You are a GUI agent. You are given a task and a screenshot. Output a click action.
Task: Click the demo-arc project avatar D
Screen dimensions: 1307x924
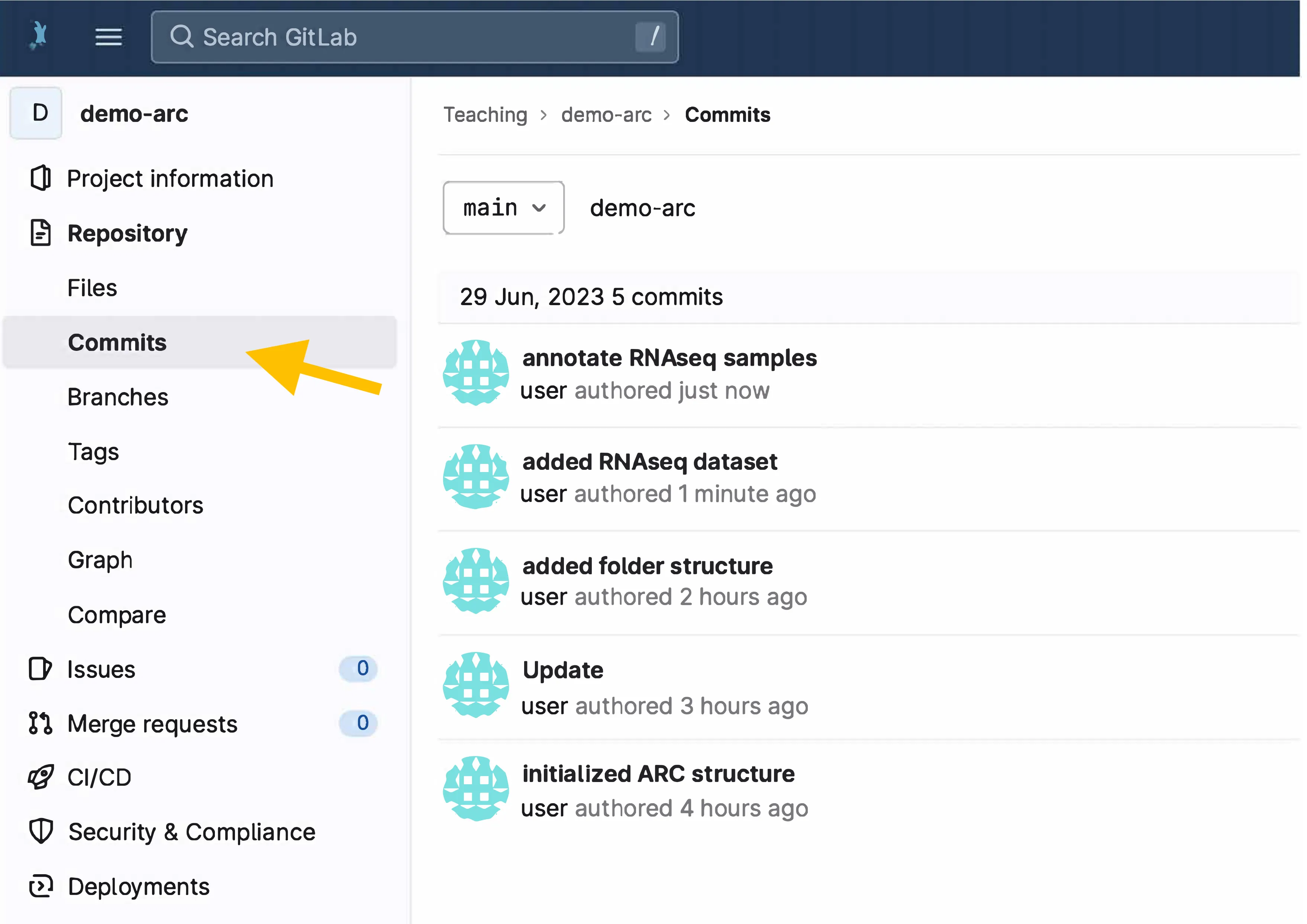click(36, 113)
